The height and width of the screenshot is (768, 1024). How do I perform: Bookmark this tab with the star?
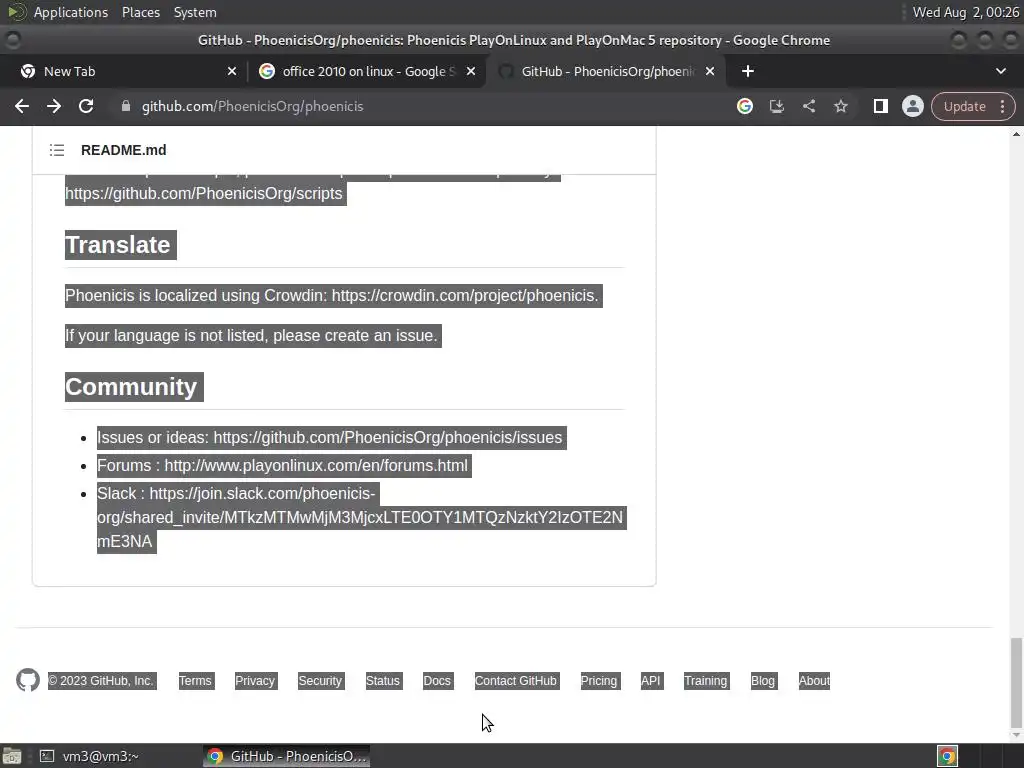tap(840, 106)
